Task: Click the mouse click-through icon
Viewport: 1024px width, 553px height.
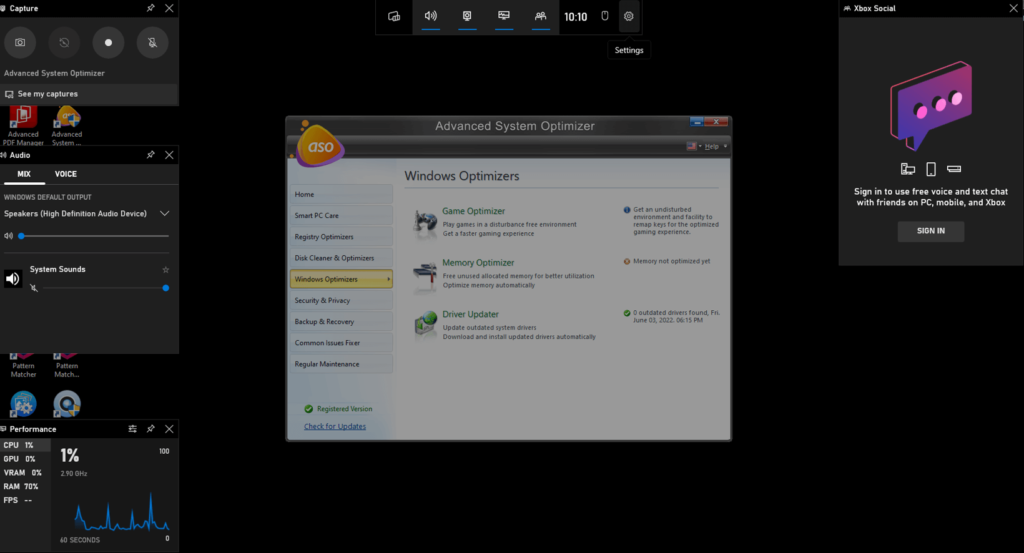Action: click(x=605, y=16)
